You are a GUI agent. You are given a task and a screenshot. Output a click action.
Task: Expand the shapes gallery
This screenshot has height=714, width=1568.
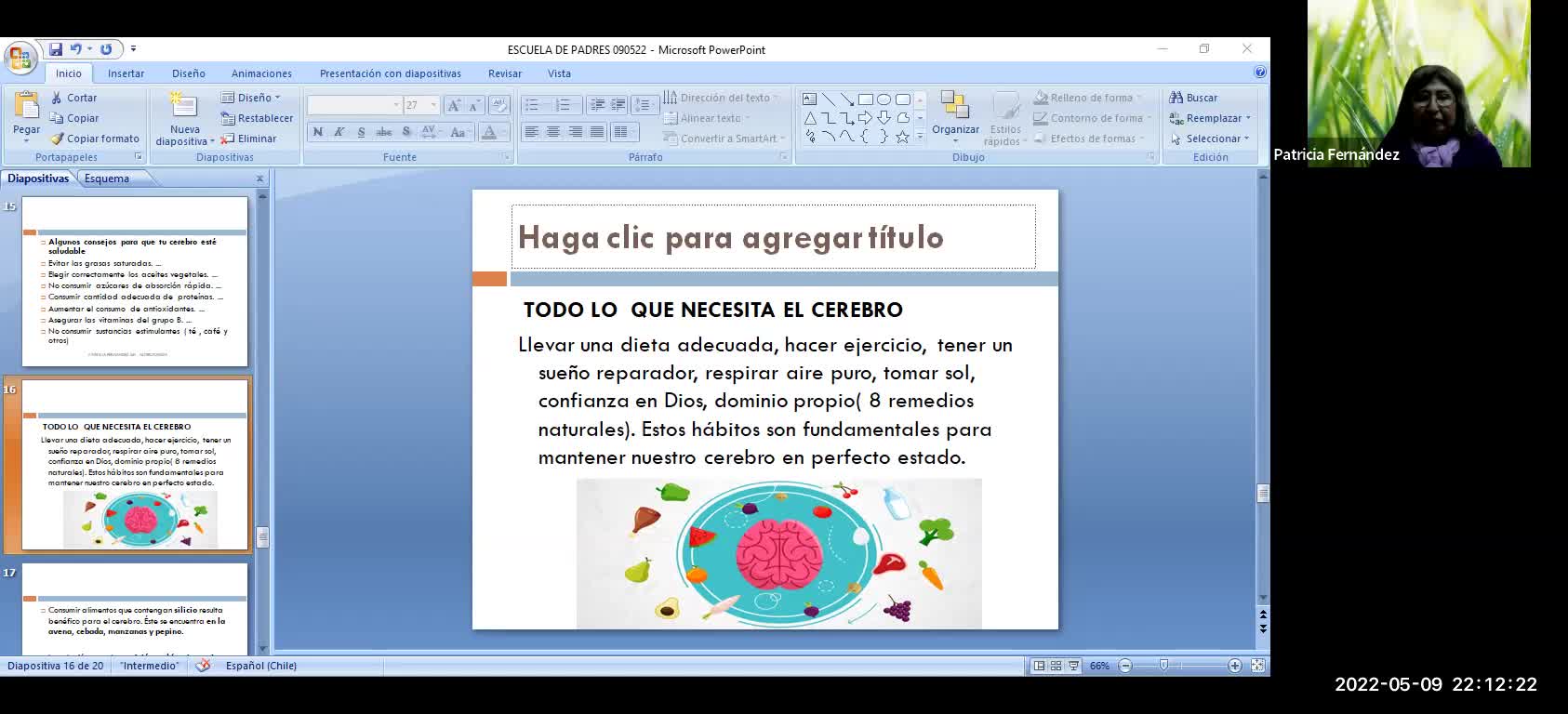[x=920, y=137]
